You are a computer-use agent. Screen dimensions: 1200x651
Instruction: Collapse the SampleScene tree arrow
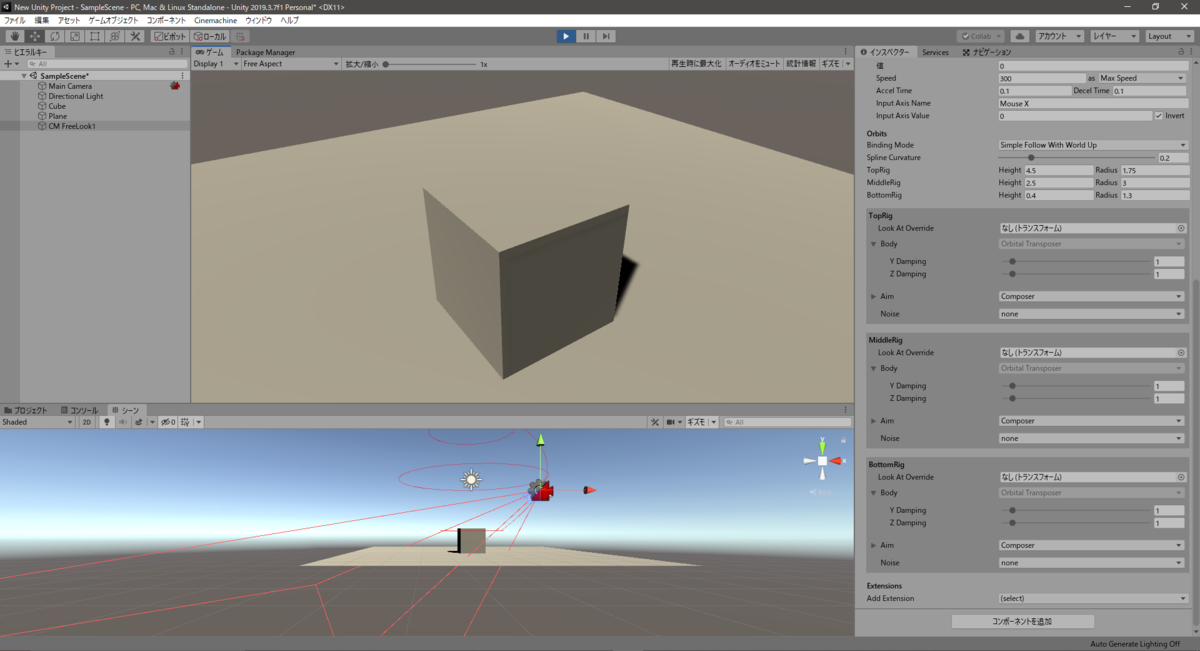pyautogui.click(x=25, y=76)
